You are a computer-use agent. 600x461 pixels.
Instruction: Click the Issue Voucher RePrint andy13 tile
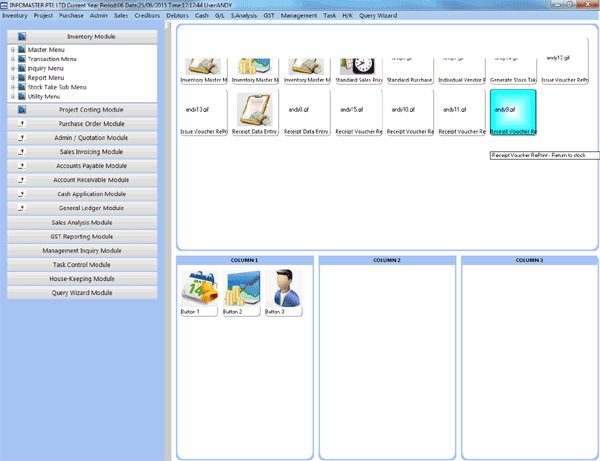[x=204, y=114]
